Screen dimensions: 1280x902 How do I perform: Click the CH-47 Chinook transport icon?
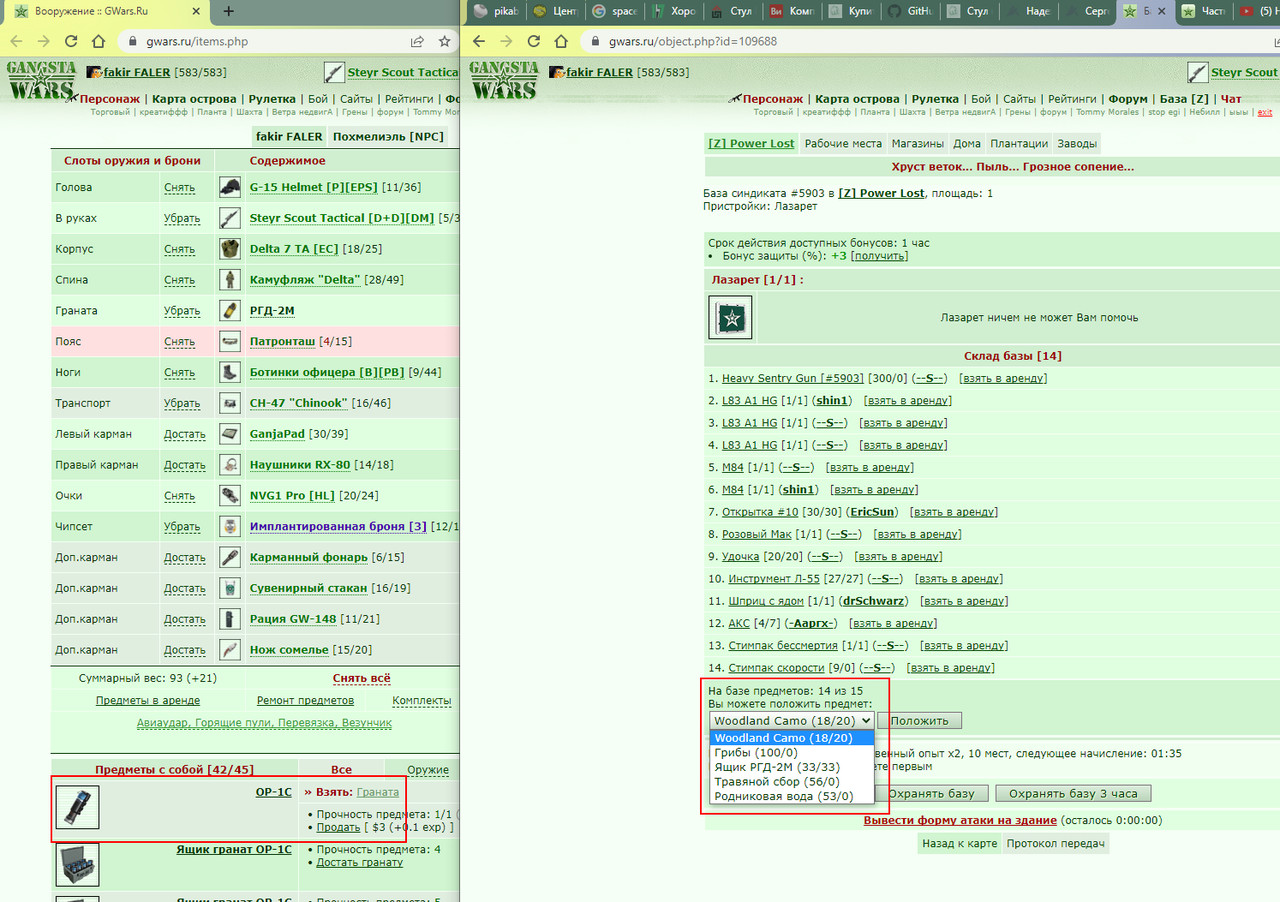pos(230,403)
